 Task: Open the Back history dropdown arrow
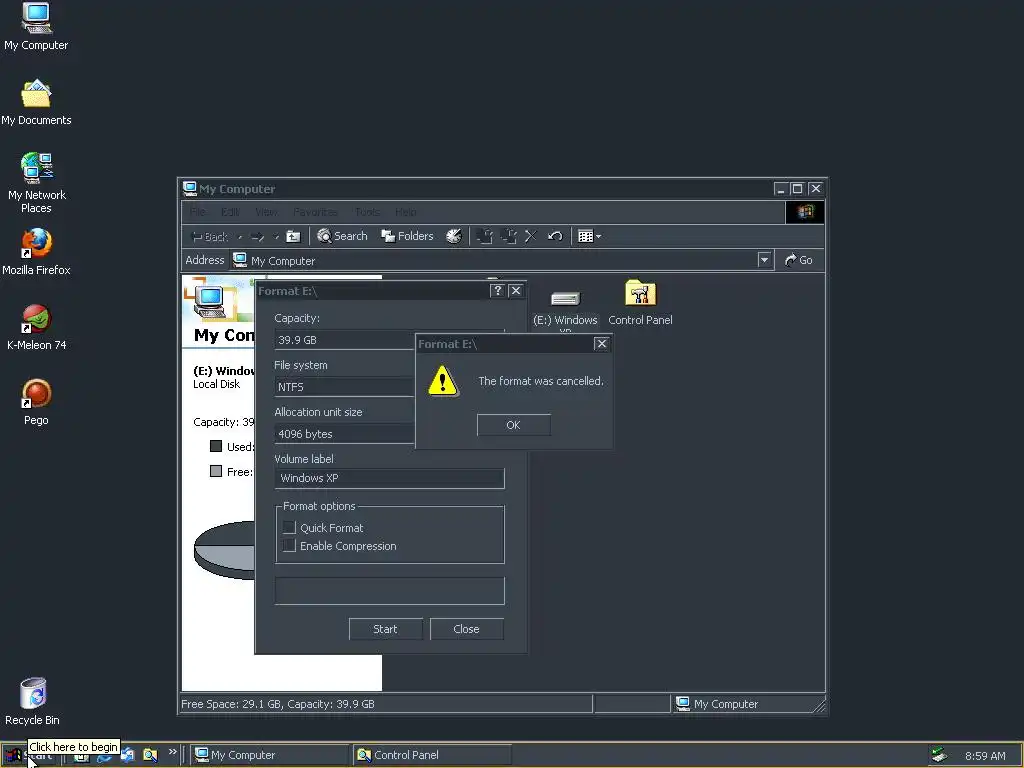coord(240,236)
